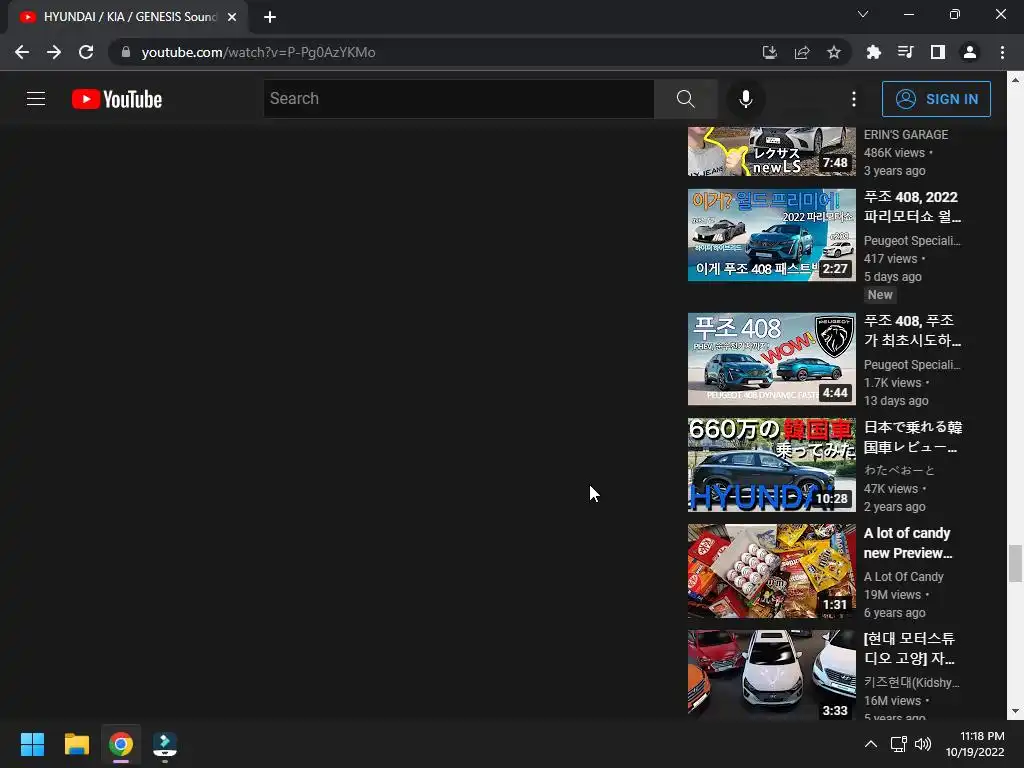Click the 19M views text
The image size is (1024, 768).
[892, 595]
